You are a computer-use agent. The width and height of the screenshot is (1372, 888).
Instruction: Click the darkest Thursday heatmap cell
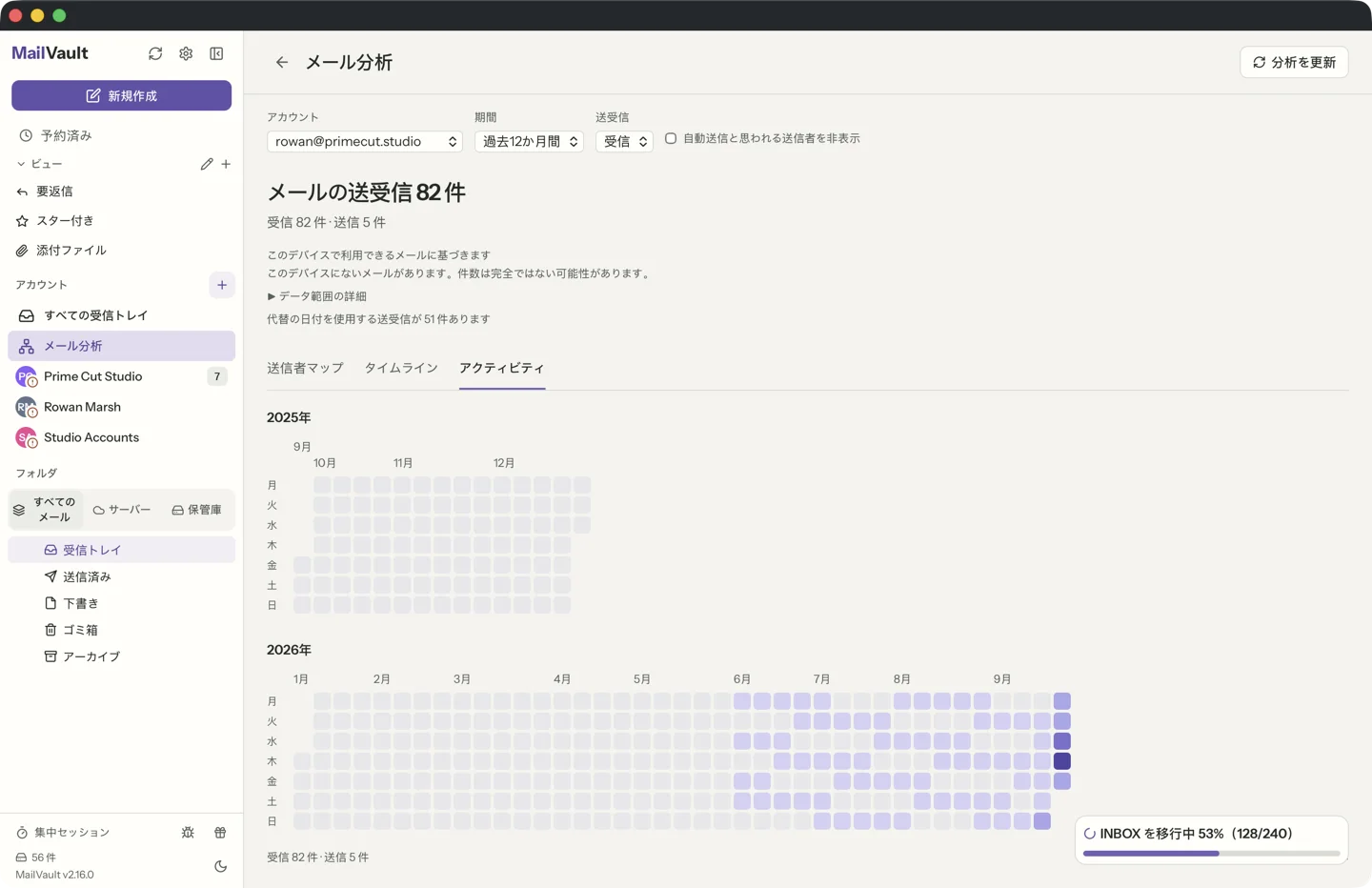(x=1062, y=761)
